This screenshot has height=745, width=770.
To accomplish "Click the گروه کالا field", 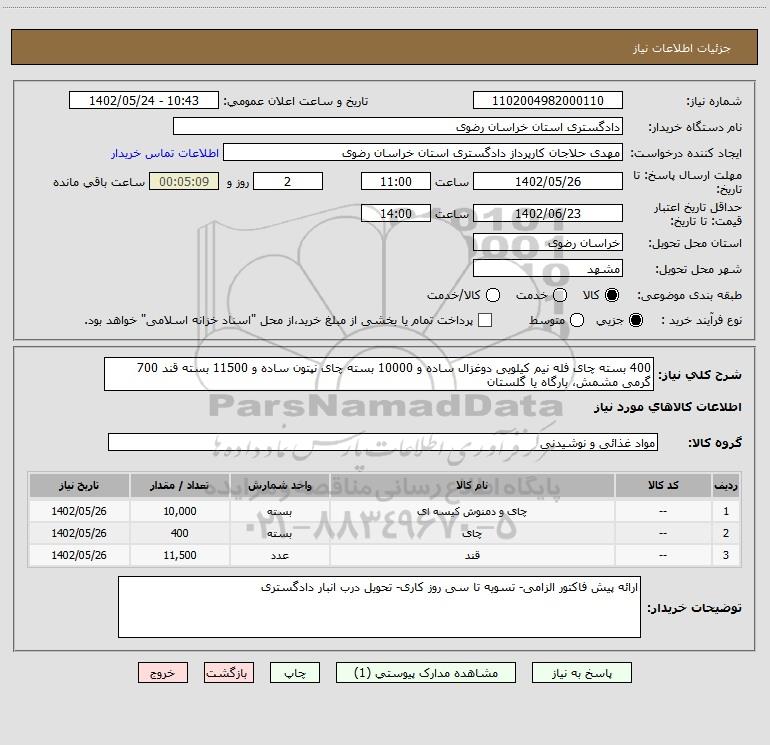I will [382, 443].
